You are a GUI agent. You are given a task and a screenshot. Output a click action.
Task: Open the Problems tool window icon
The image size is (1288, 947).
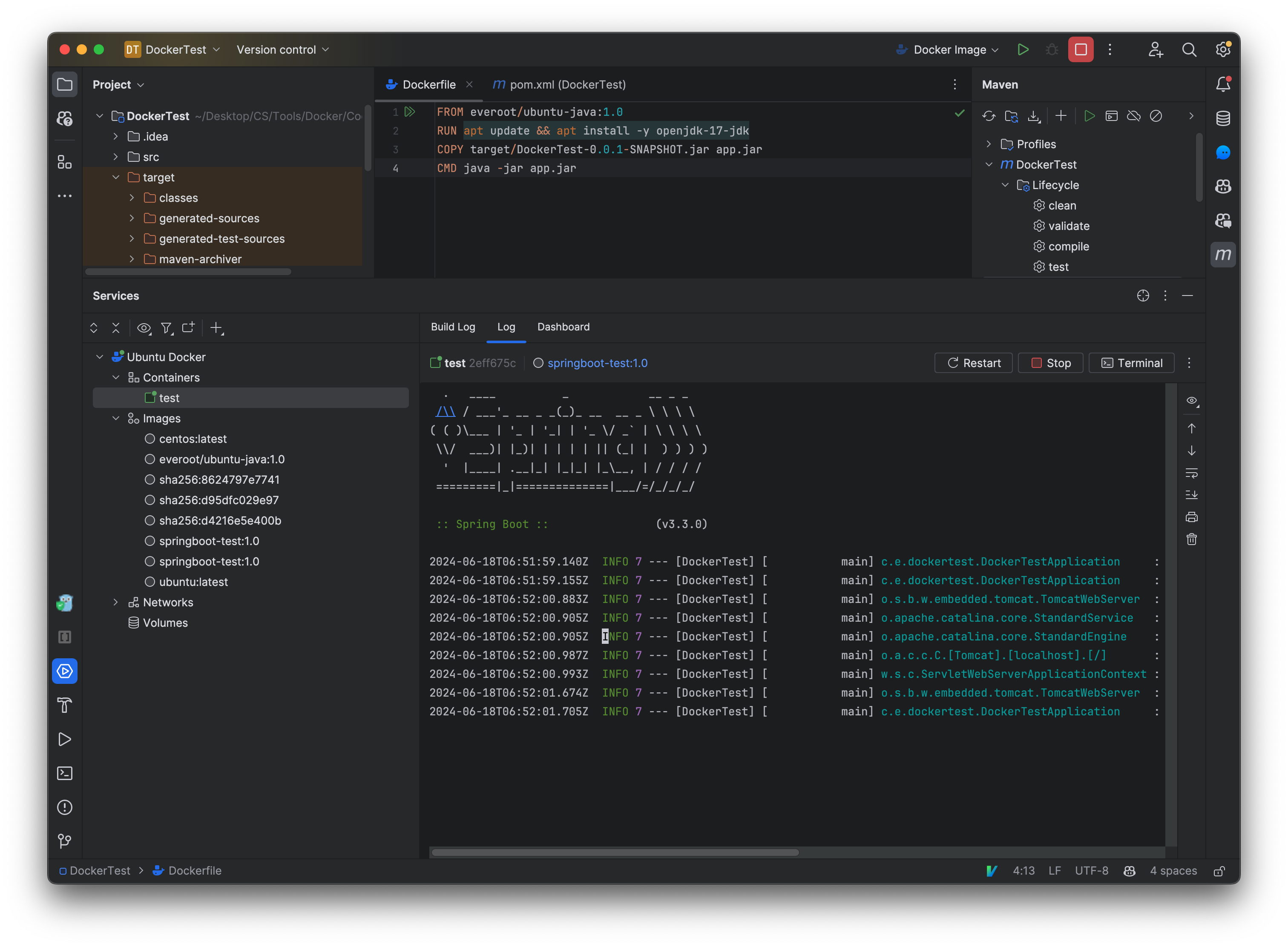pyautogui.click(x=65, y=807)
